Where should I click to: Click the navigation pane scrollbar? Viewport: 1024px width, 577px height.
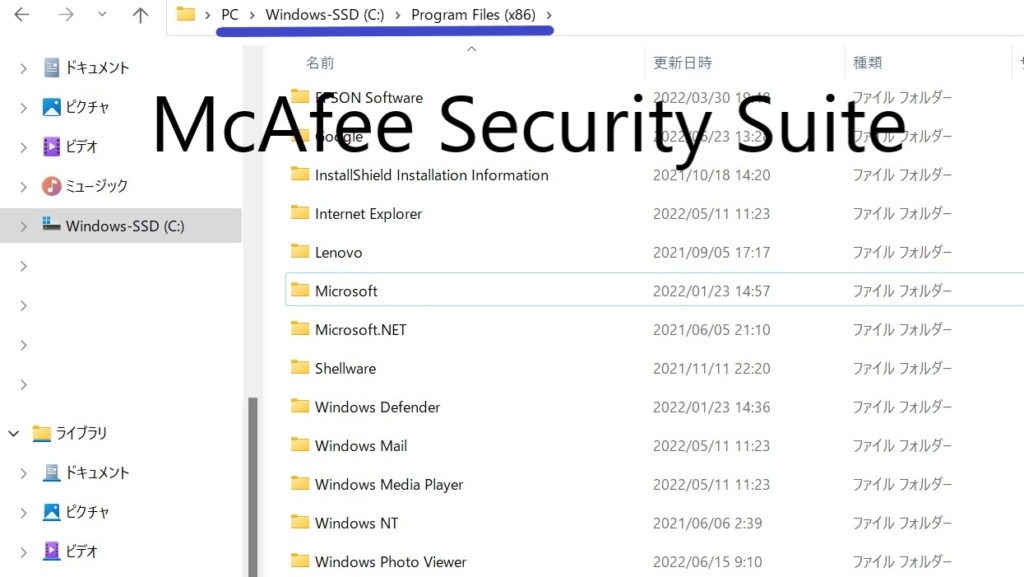253,486
